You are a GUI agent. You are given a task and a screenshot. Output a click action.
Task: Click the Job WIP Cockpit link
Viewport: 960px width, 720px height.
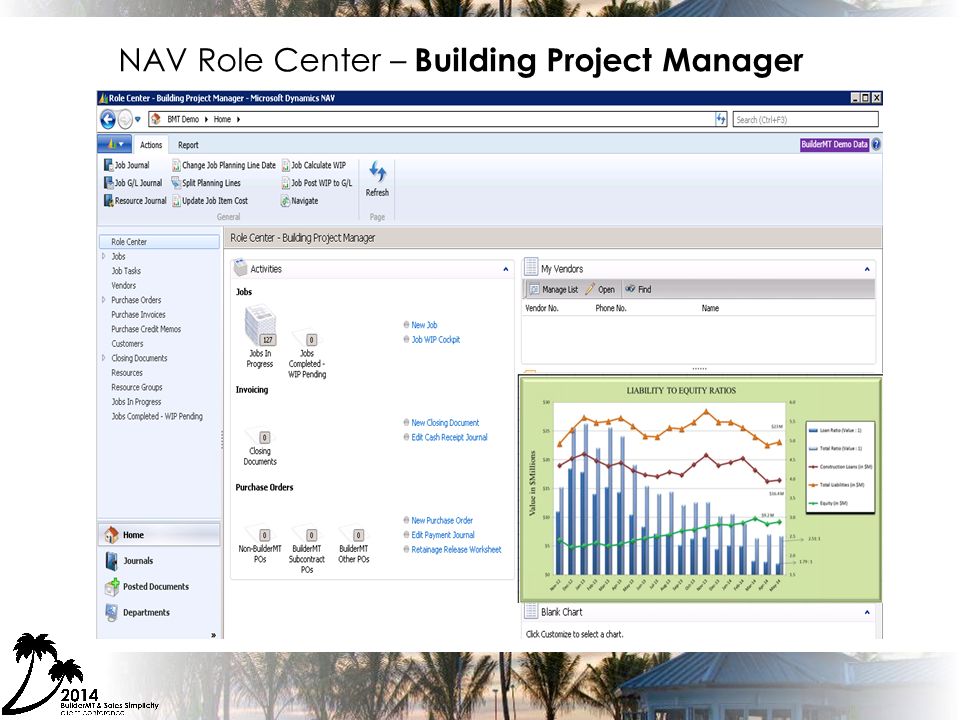(x=435, y=340)
